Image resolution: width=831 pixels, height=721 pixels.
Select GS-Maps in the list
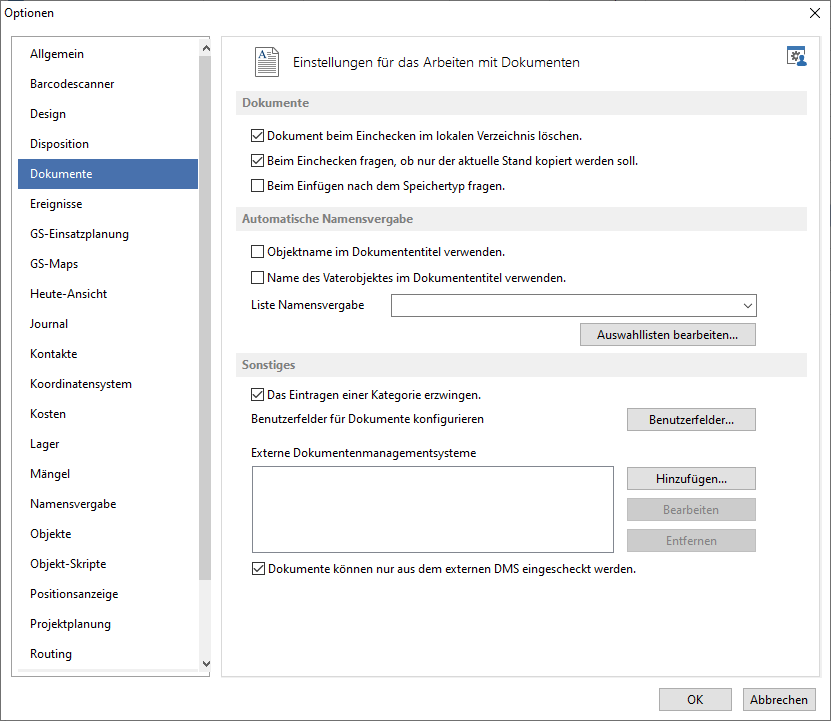[x=108, y=263]
